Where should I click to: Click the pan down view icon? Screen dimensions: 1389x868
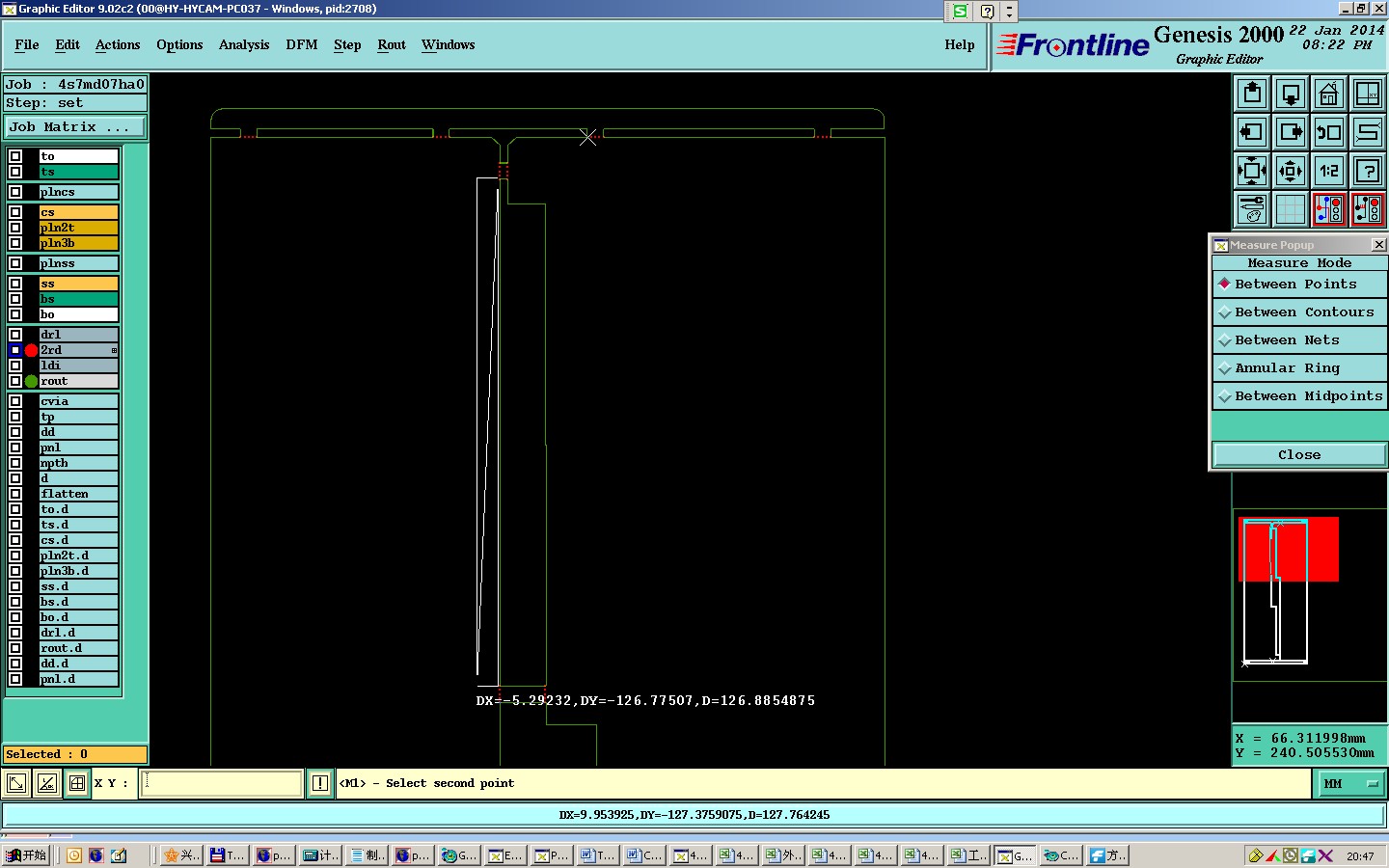(1291, 94)
